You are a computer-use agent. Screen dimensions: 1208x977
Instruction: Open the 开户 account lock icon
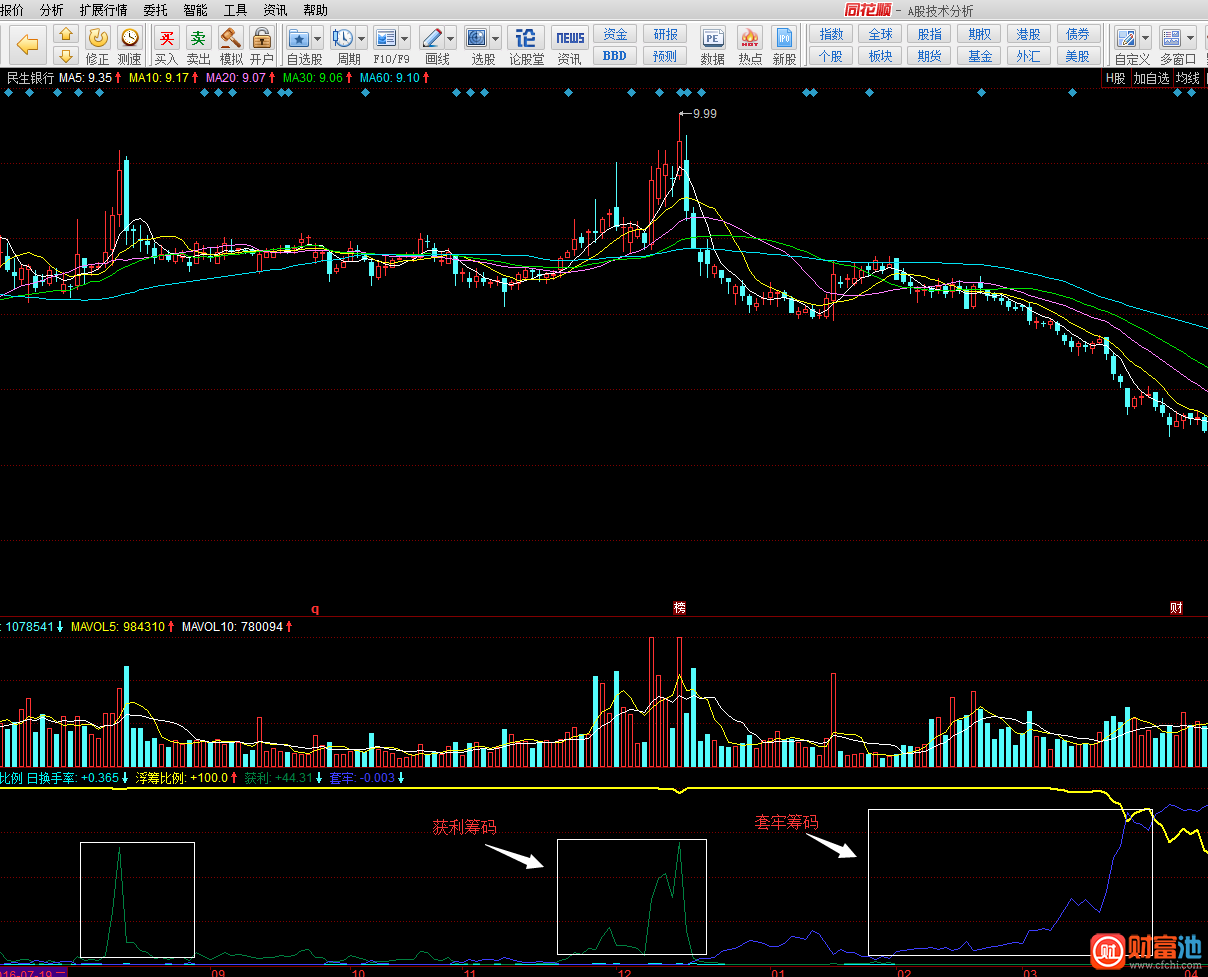coord(261,45)
